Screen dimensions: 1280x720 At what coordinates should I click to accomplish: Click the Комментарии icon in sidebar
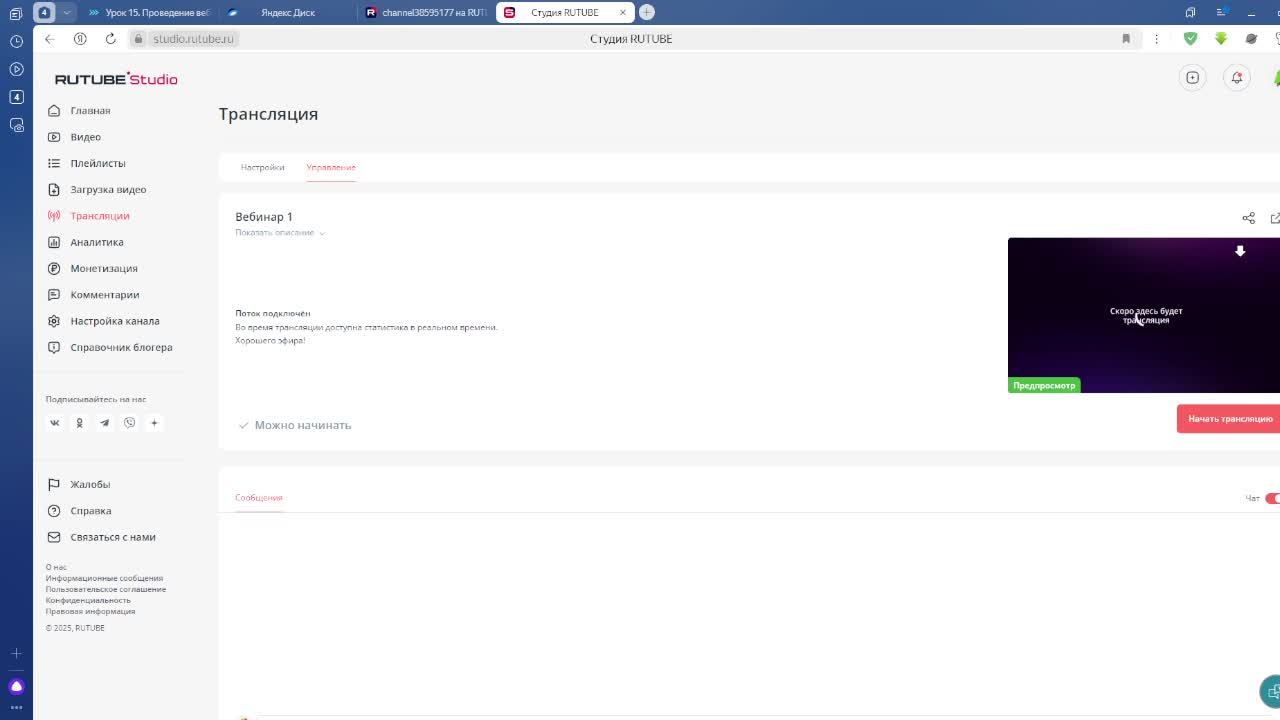coord(54,295)
